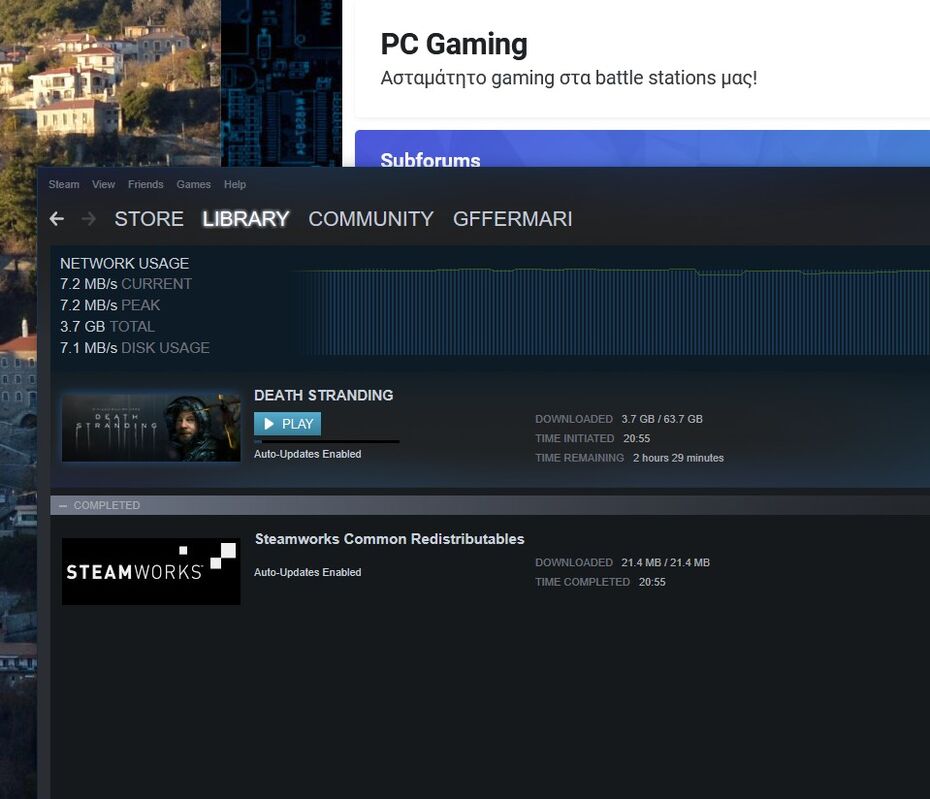The height and width of the screenshot is (799, 930).
Task: Open the COMMUNITY tab
Action: (x=371, y=219)
